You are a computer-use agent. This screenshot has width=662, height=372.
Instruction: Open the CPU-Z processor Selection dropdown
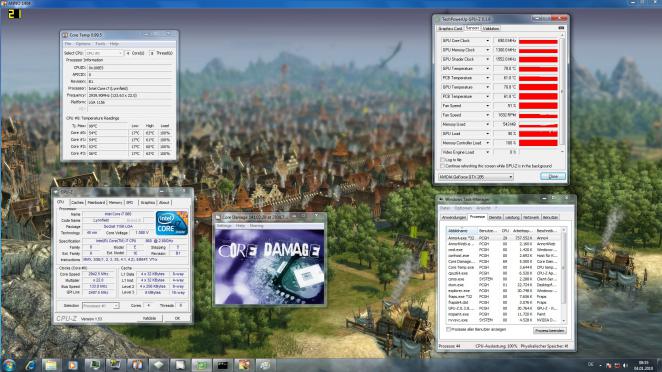pyautogui.click(x=100, y=306)
